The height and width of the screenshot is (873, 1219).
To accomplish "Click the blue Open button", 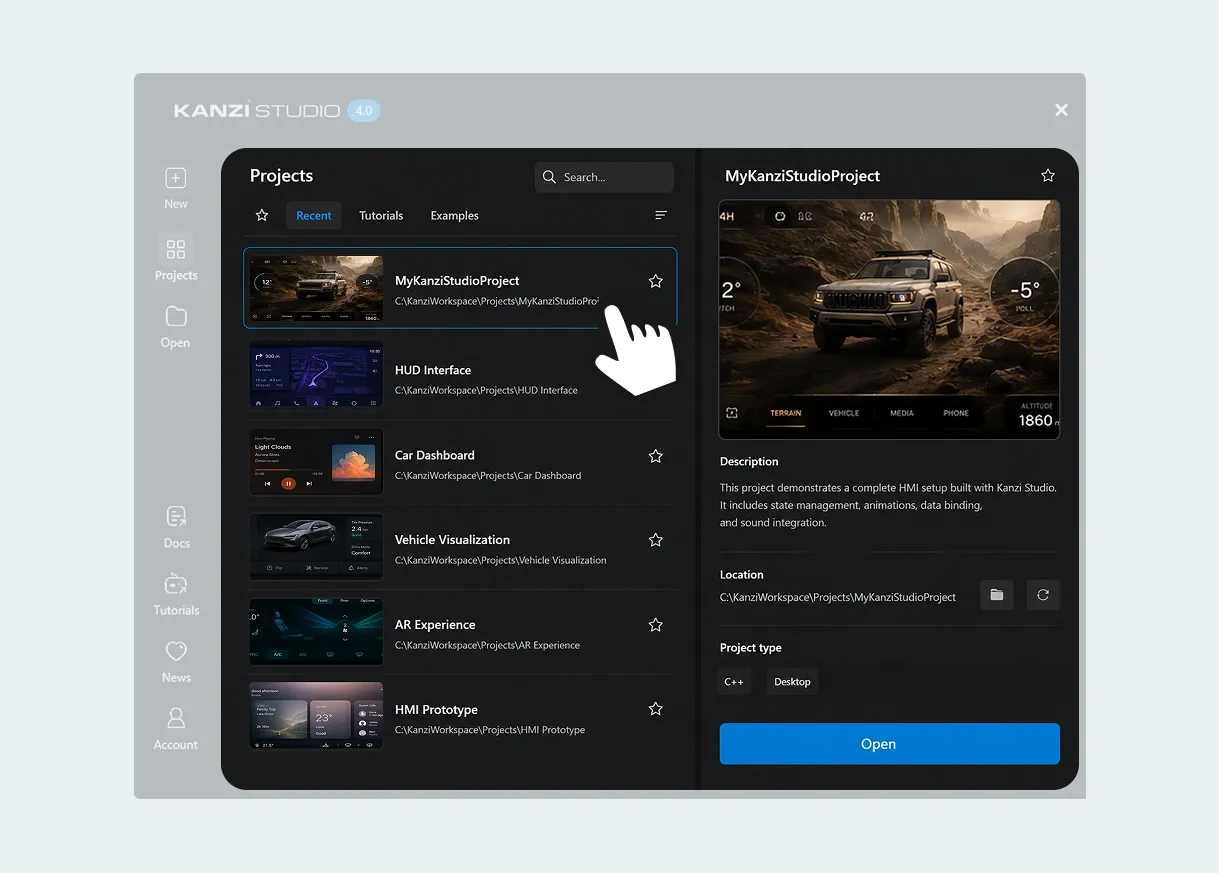I will pos(890,744).
